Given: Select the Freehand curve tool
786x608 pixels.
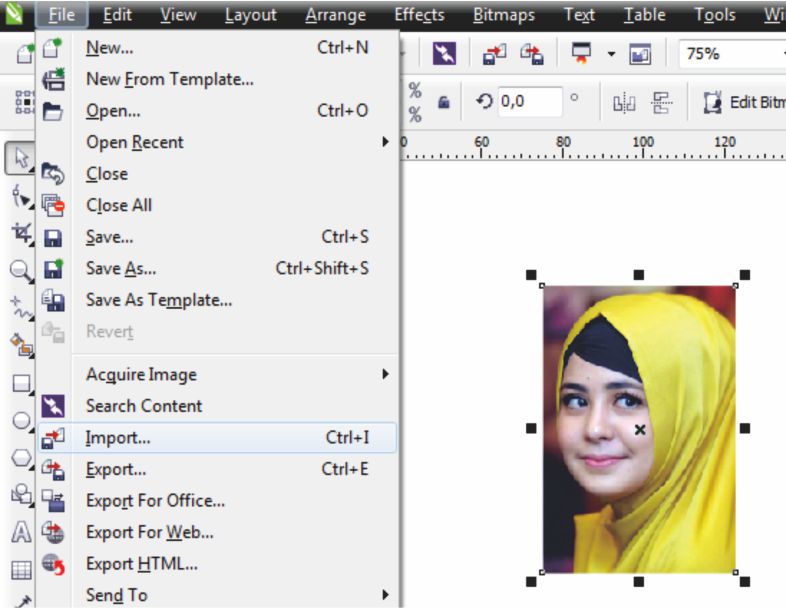Looking at the screenshot, I should click(x=21, y=309).
